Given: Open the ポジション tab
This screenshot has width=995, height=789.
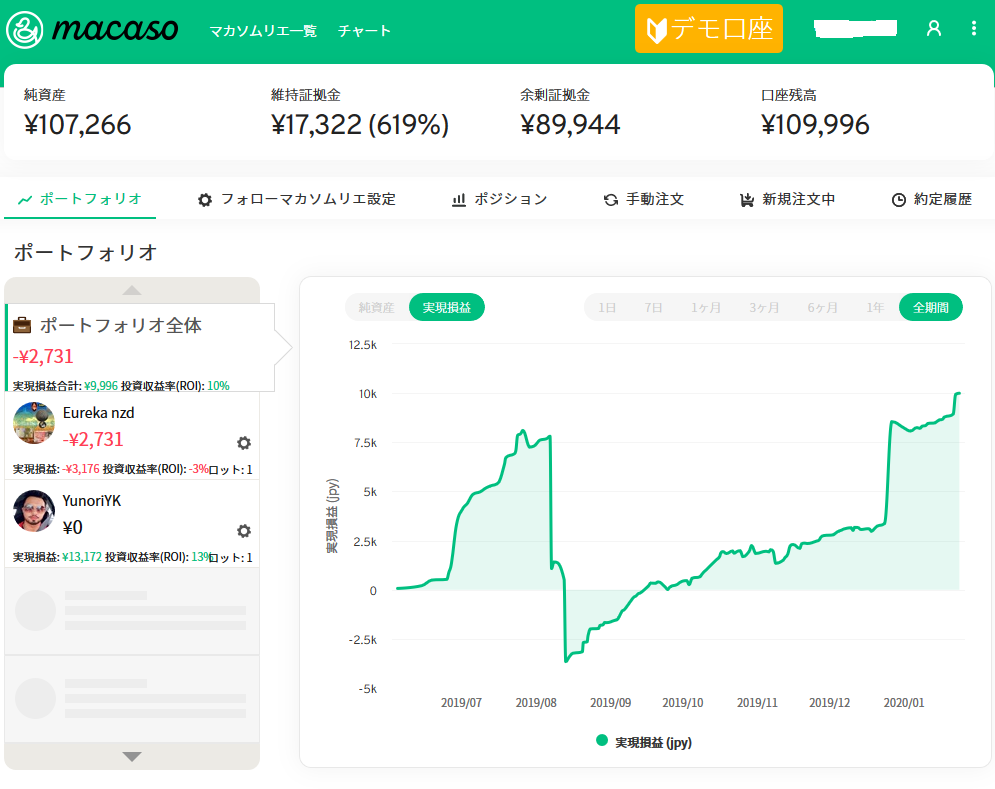Looking at the screenshot, I should [x=499, y=199].
